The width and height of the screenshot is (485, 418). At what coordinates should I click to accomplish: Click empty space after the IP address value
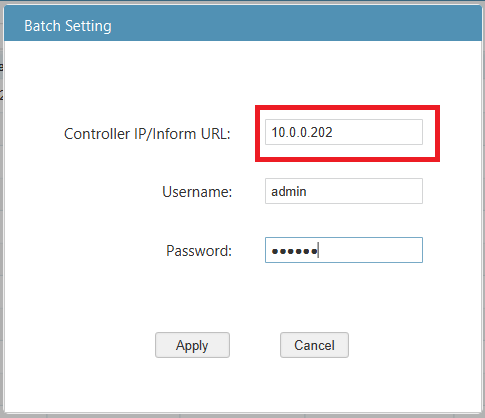coord(377,132)
